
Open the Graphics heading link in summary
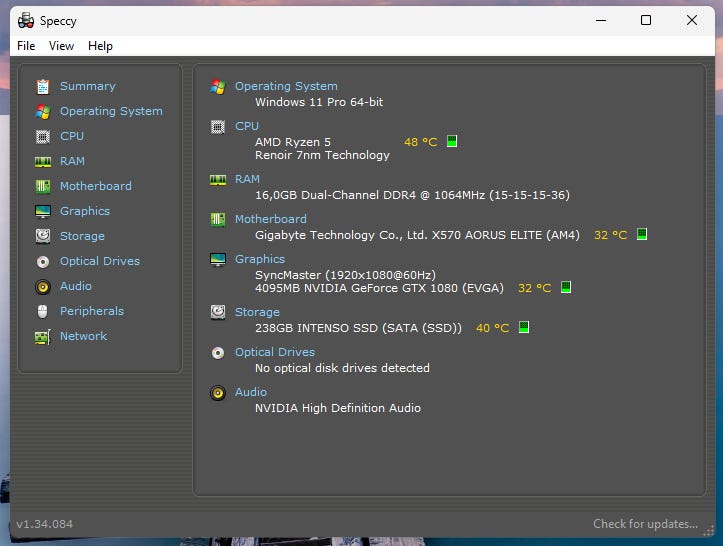click(260, 259)
